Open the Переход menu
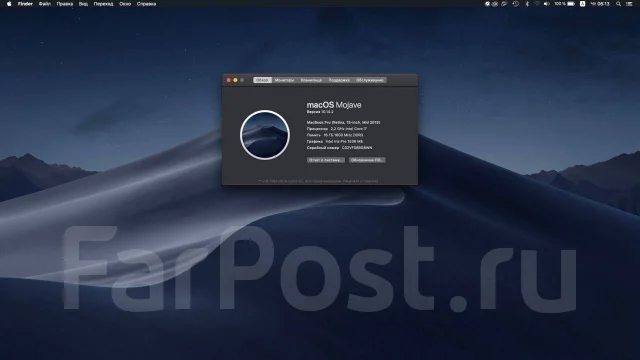 coord(104,4)
